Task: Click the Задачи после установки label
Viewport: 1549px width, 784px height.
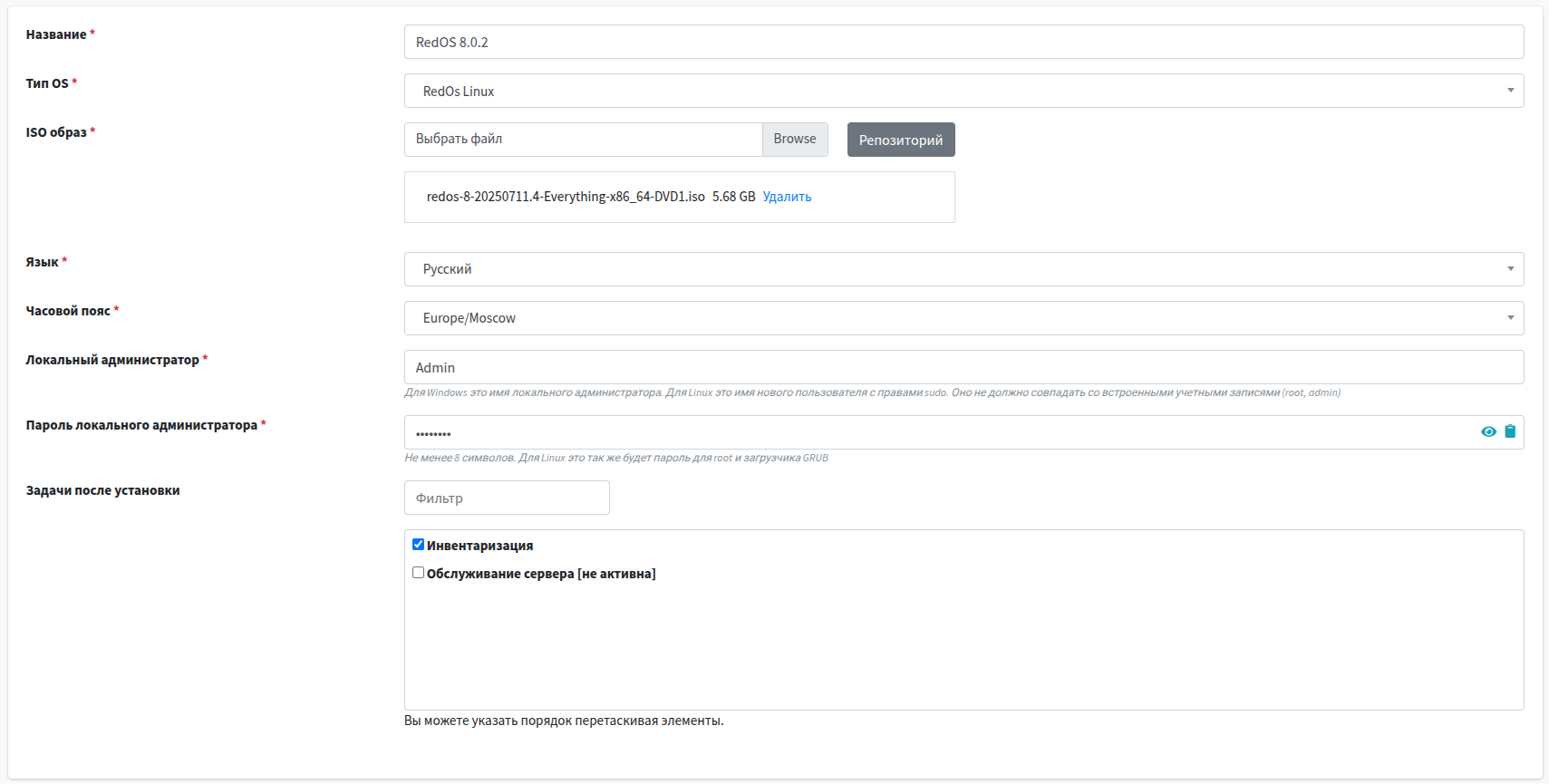Action: coord(102,490)
